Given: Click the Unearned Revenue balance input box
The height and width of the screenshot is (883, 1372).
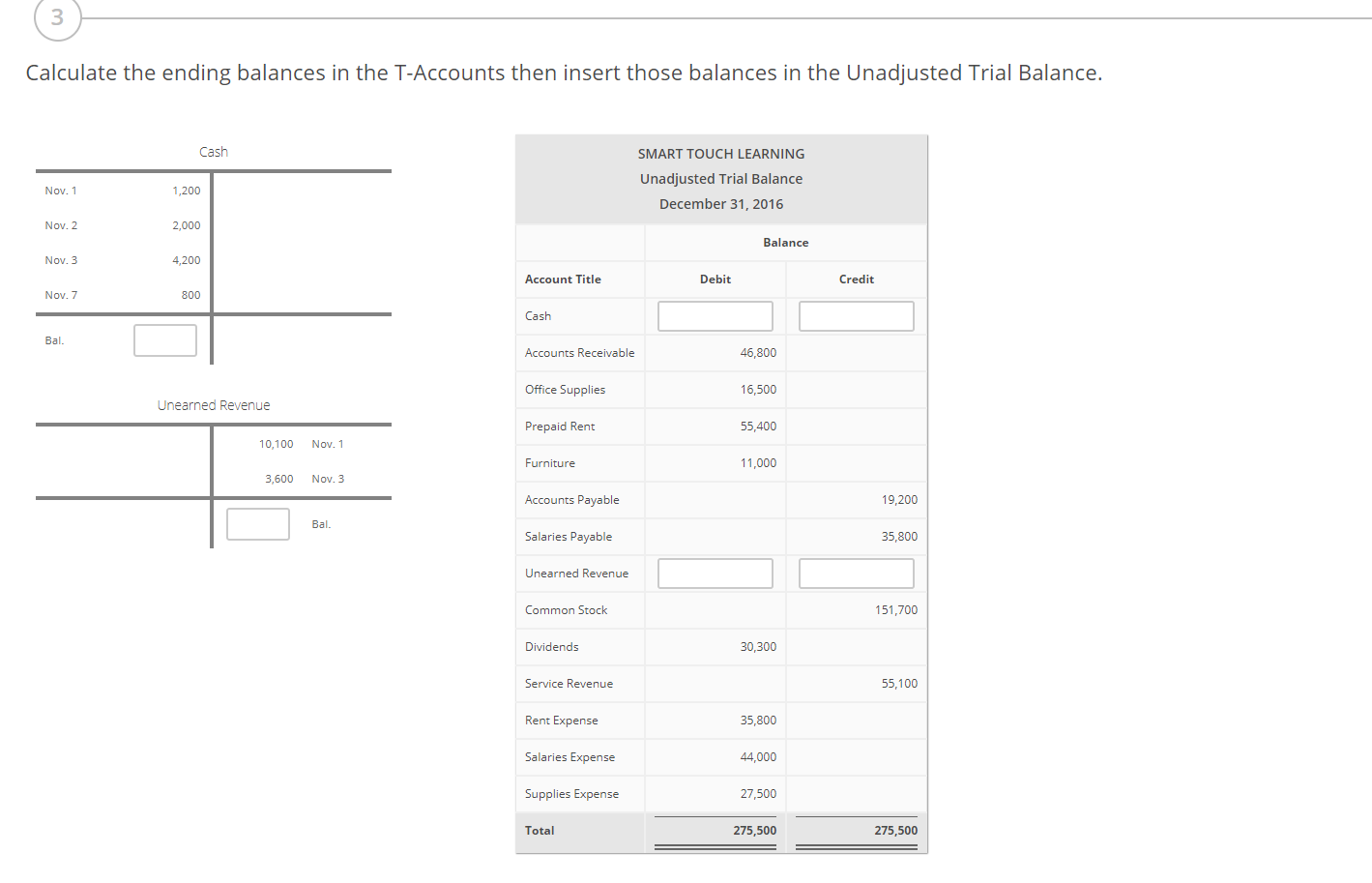Looking at the screenshot, I should [x=257, y=523].
